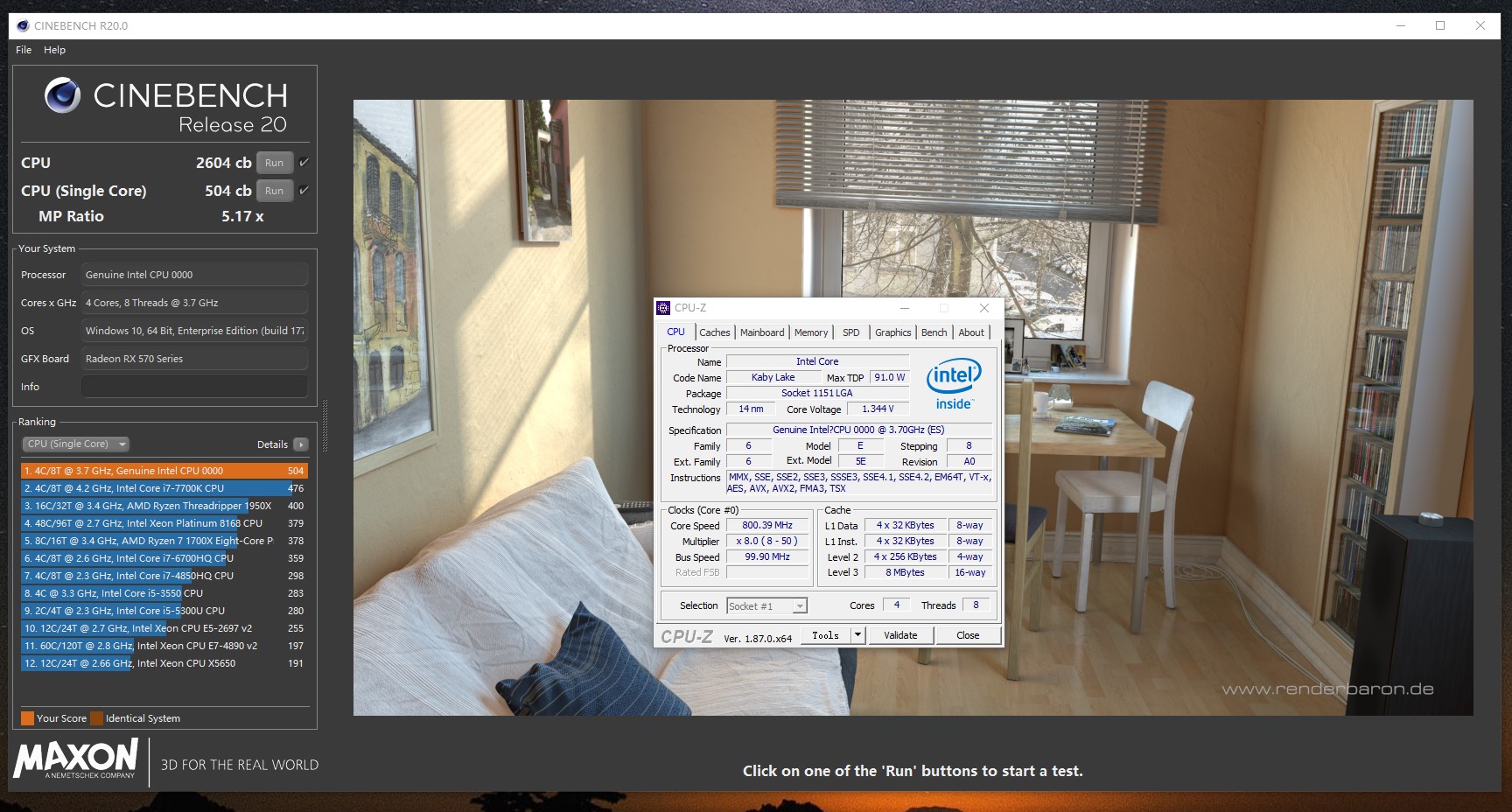Image resolution: width=1512 pixels, height=812 pixels.
Task: Open the Help menu
Action: click(55, 50)
